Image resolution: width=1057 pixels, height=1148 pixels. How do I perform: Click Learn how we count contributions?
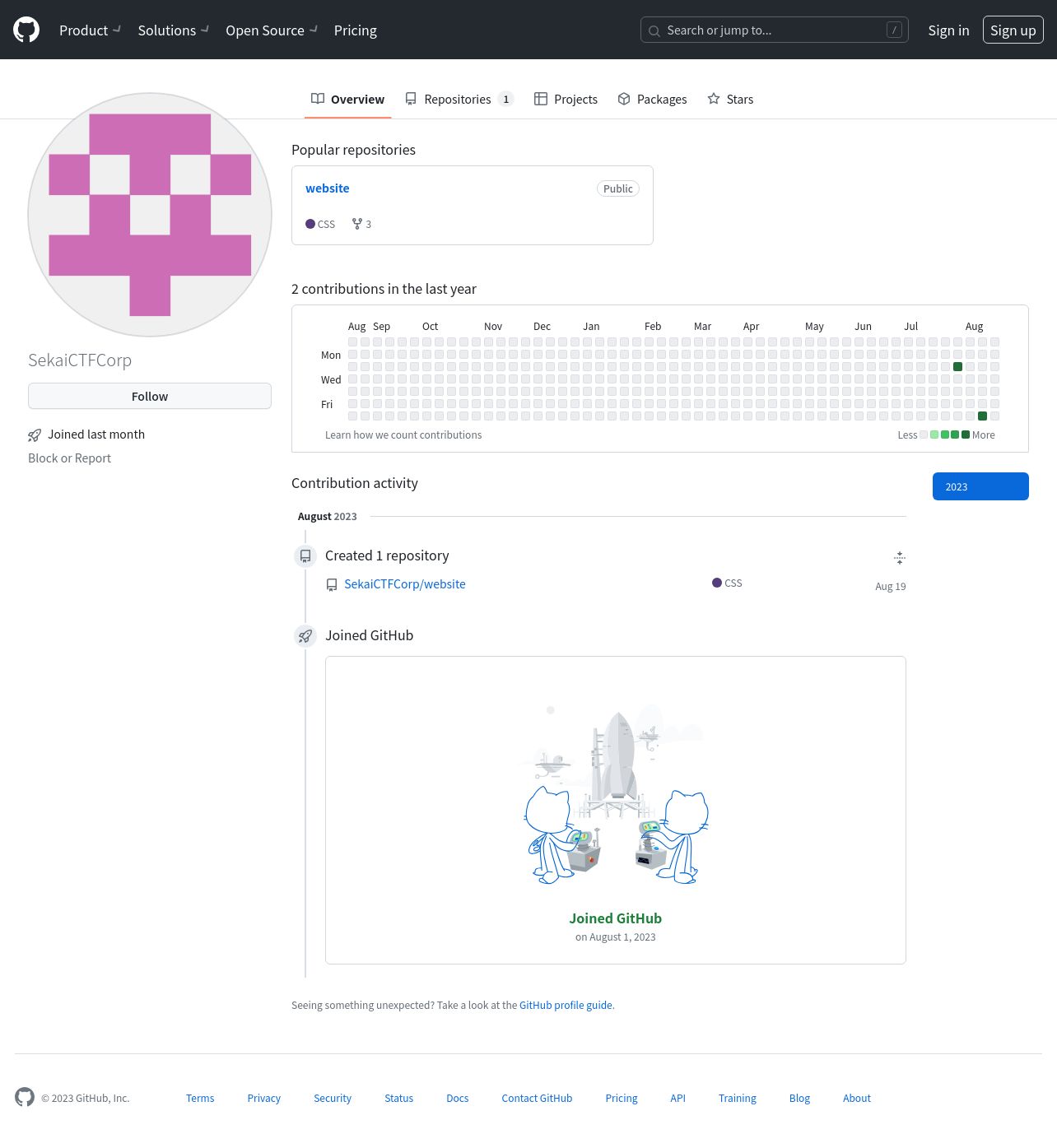tap(403, 435)
